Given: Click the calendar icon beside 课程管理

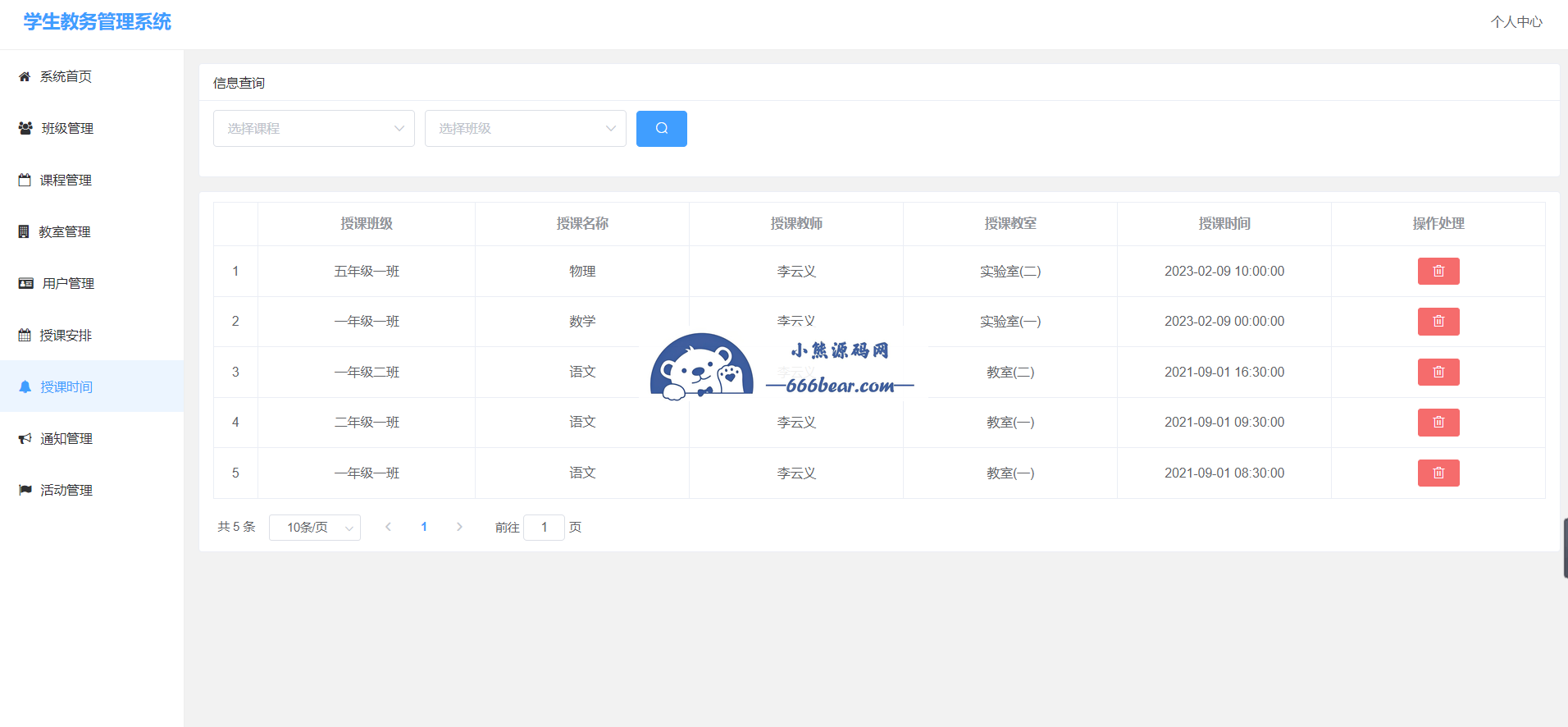Looking at the screenshot, I should tap(25, 180).
